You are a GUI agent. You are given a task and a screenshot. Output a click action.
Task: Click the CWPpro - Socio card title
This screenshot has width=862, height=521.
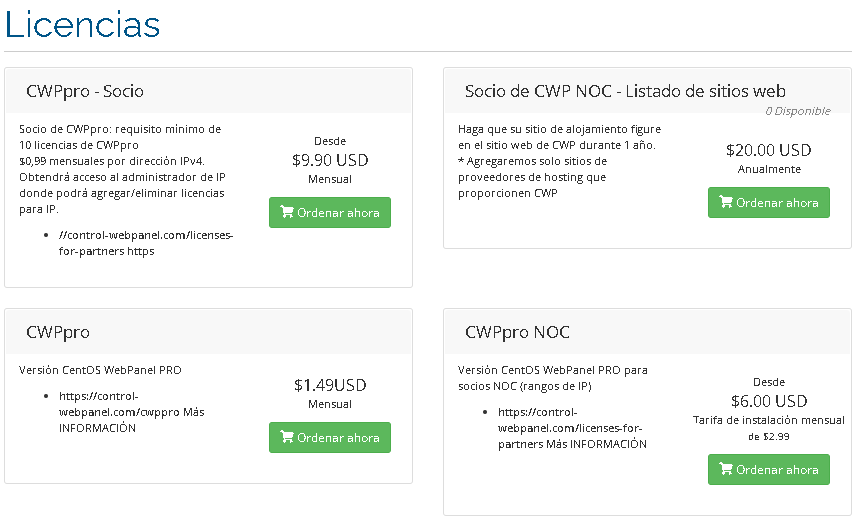(x=85, y=91)
